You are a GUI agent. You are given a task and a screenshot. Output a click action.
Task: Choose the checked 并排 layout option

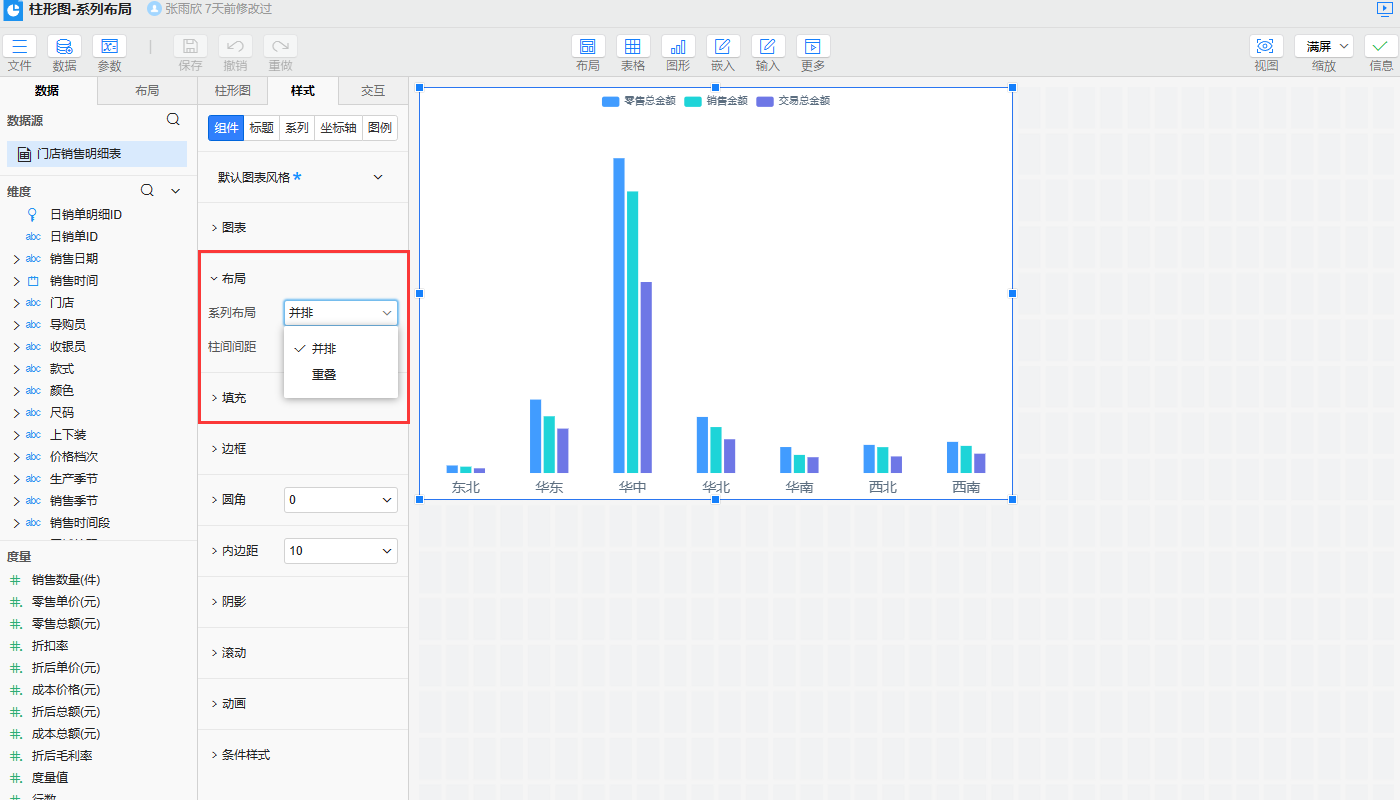click(x=324, y=349)
